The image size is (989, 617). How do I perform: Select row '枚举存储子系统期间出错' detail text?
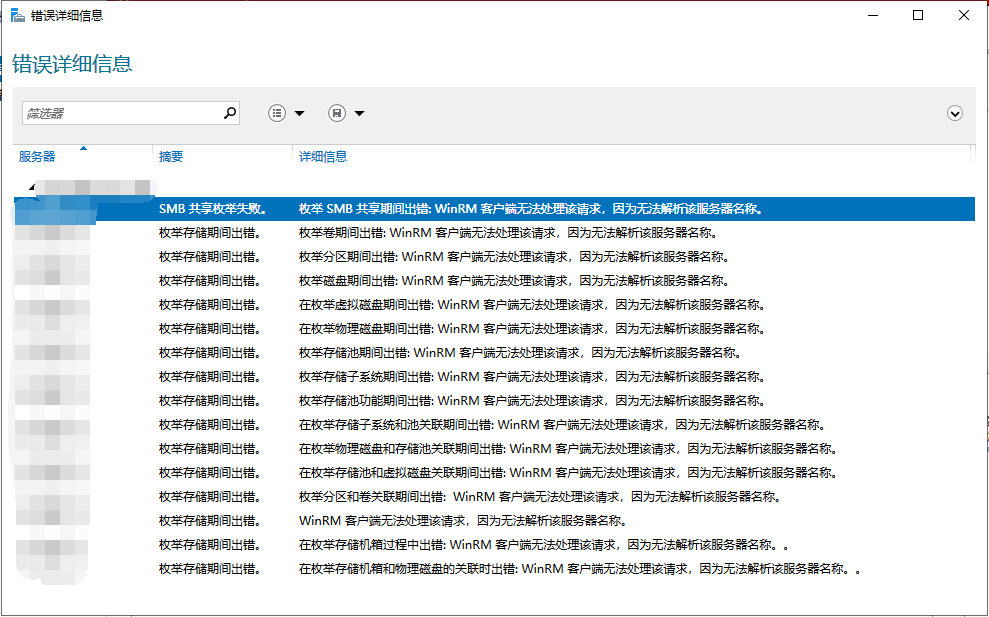point(532,377)
